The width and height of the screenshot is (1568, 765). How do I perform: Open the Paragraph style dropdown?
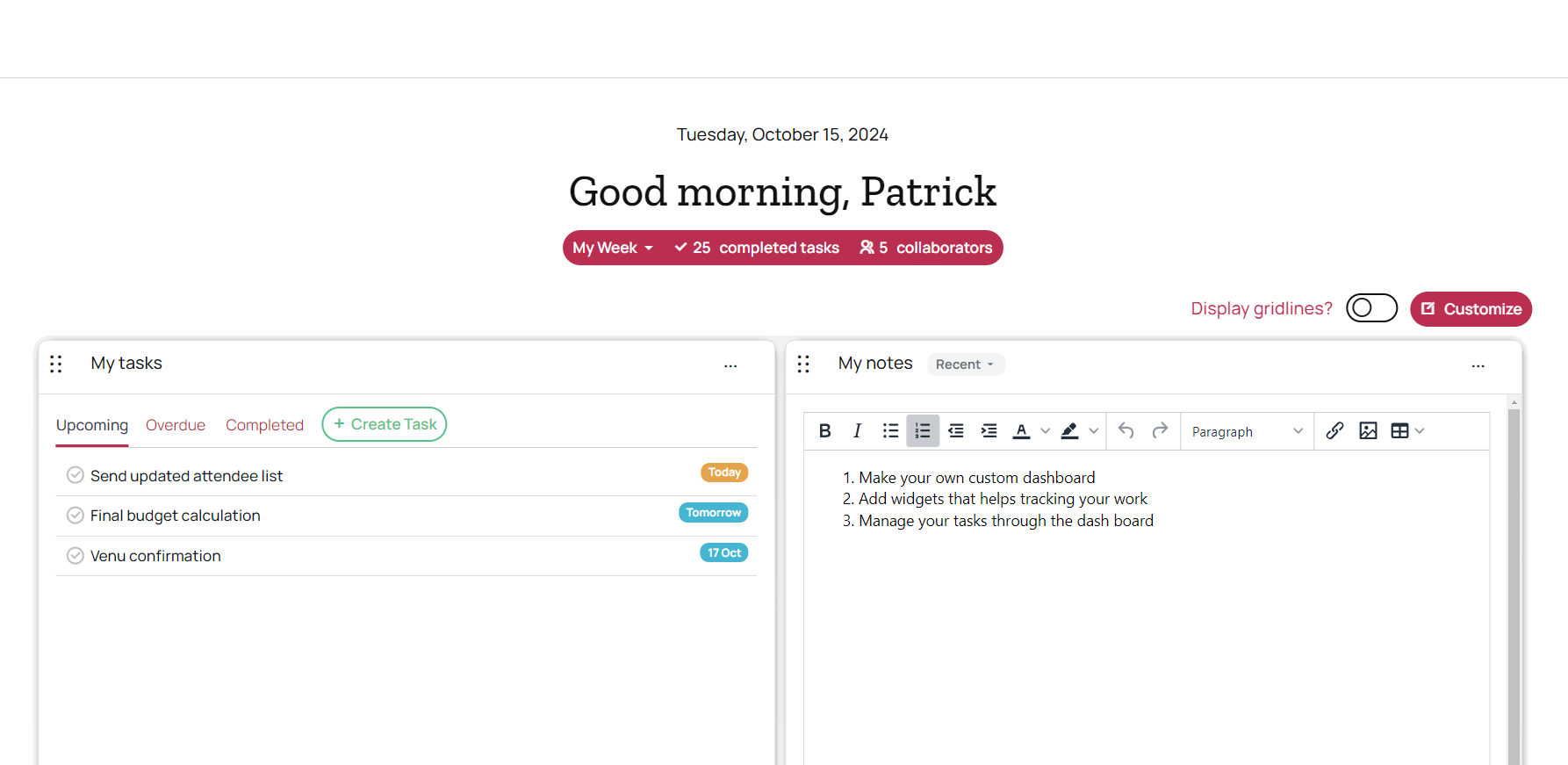tap(1247, 431)
